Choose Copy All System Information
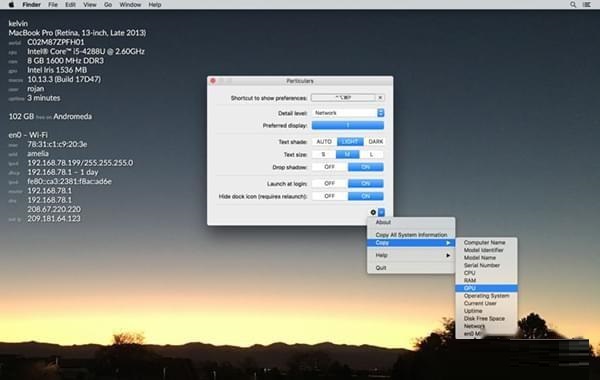 point(411,235)
